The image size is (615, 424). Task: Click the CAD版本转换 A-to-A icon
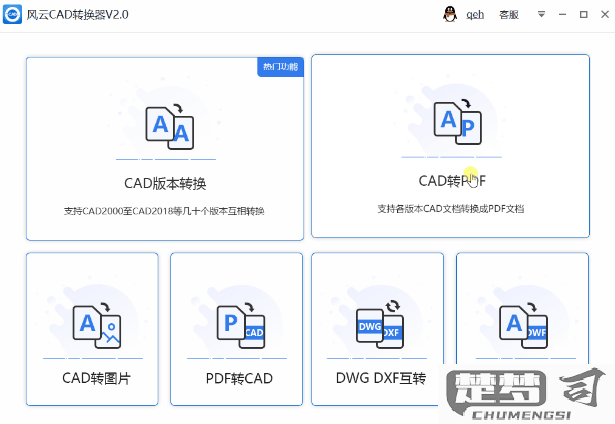tap(169, 127)
